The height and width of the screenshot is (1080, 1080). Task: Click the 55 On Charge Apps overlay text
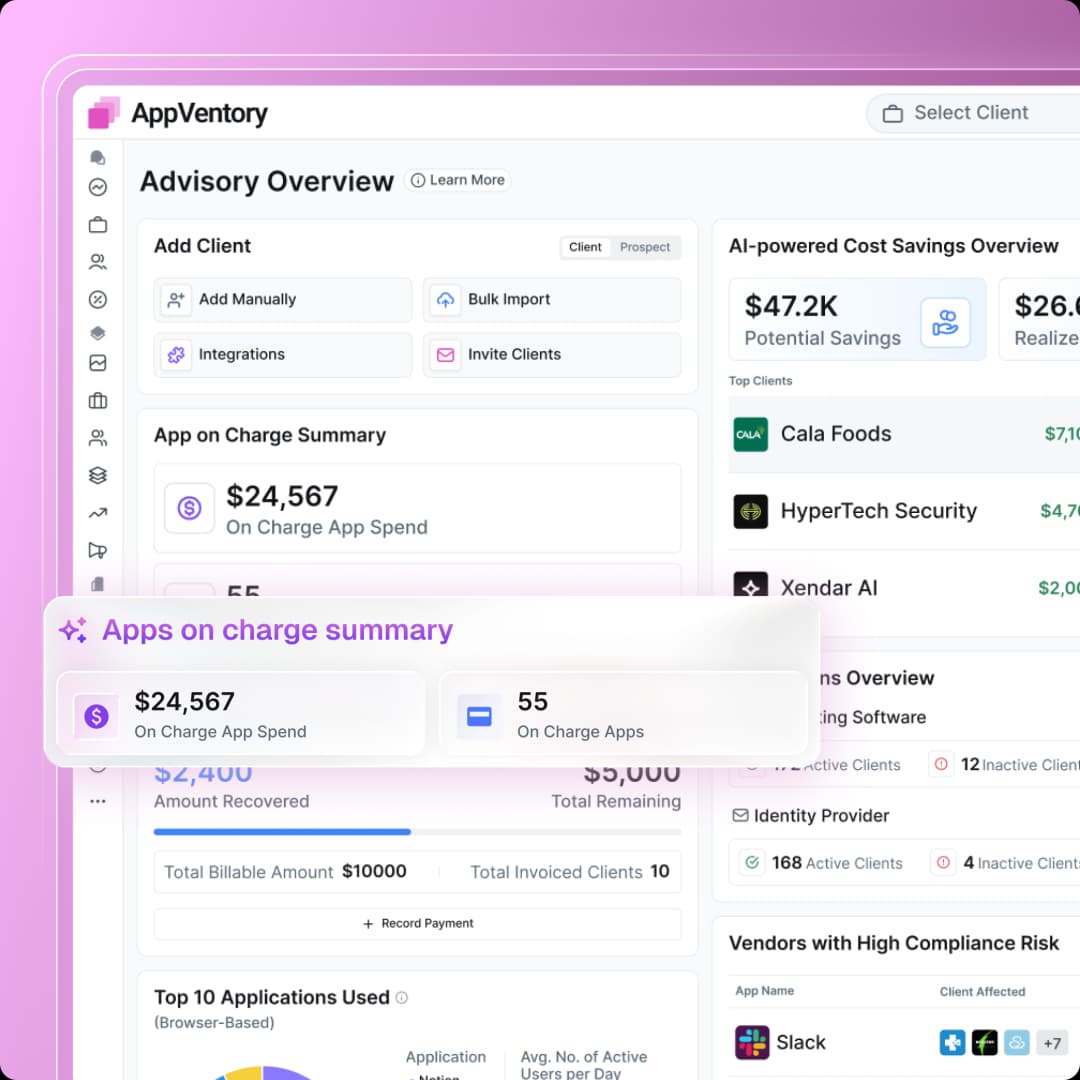[581, 715]
